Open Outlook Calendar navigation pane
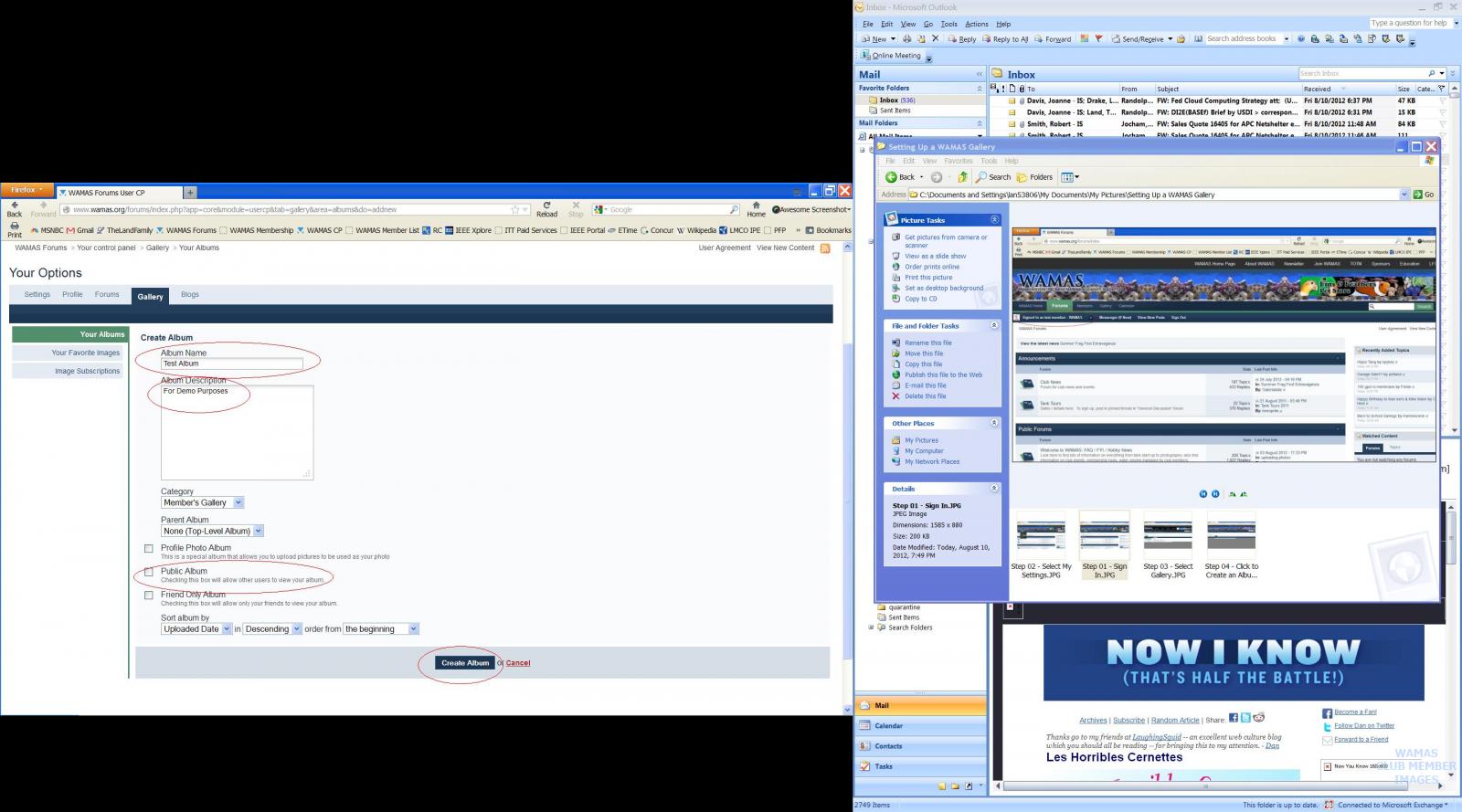Image resolution: width=1462 pixels, height=812 pixels. pyautogui.click(x=921, y=726)
